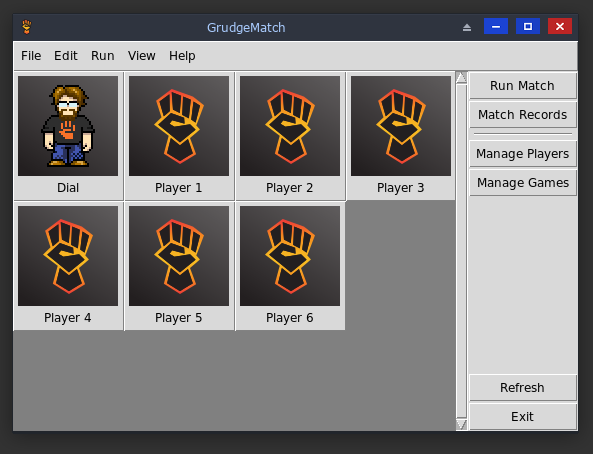Image resolution: width=593 pixels, height=454 pixels.
Task: Select Player 4 fist icon
Action: coord(68,256)
